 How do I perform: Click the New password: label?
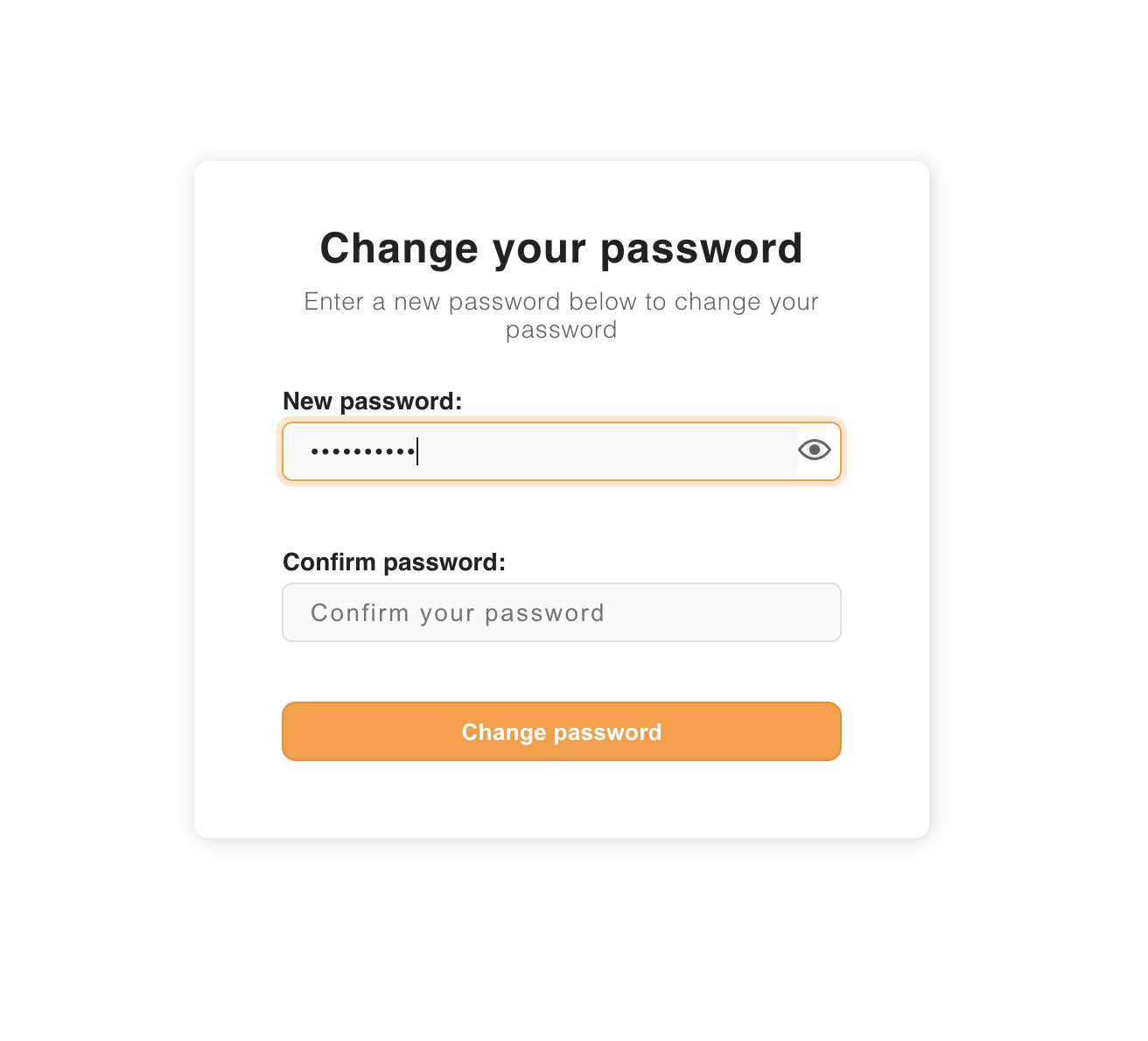372,401
